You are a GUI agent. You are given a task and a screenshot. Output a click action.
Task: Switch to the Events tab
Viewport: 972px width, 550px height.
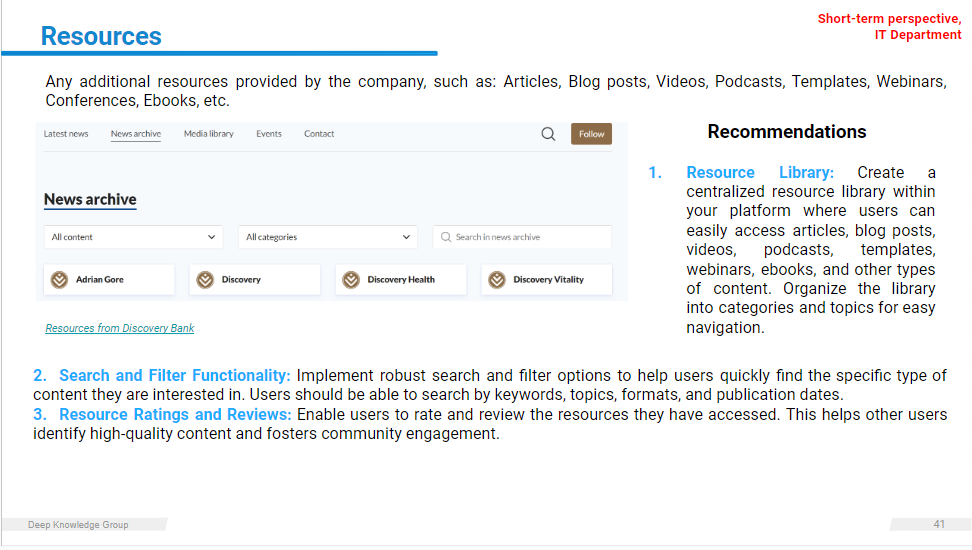pos(269,134)
